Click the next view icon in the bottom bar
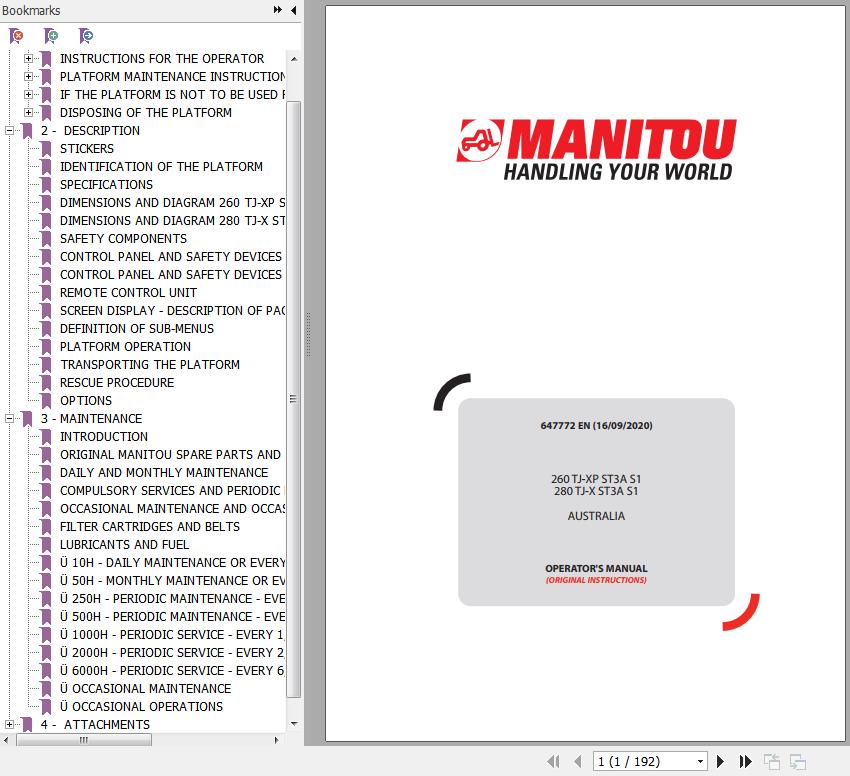This screenshot has height=776, width=850. tap(797, 761)
